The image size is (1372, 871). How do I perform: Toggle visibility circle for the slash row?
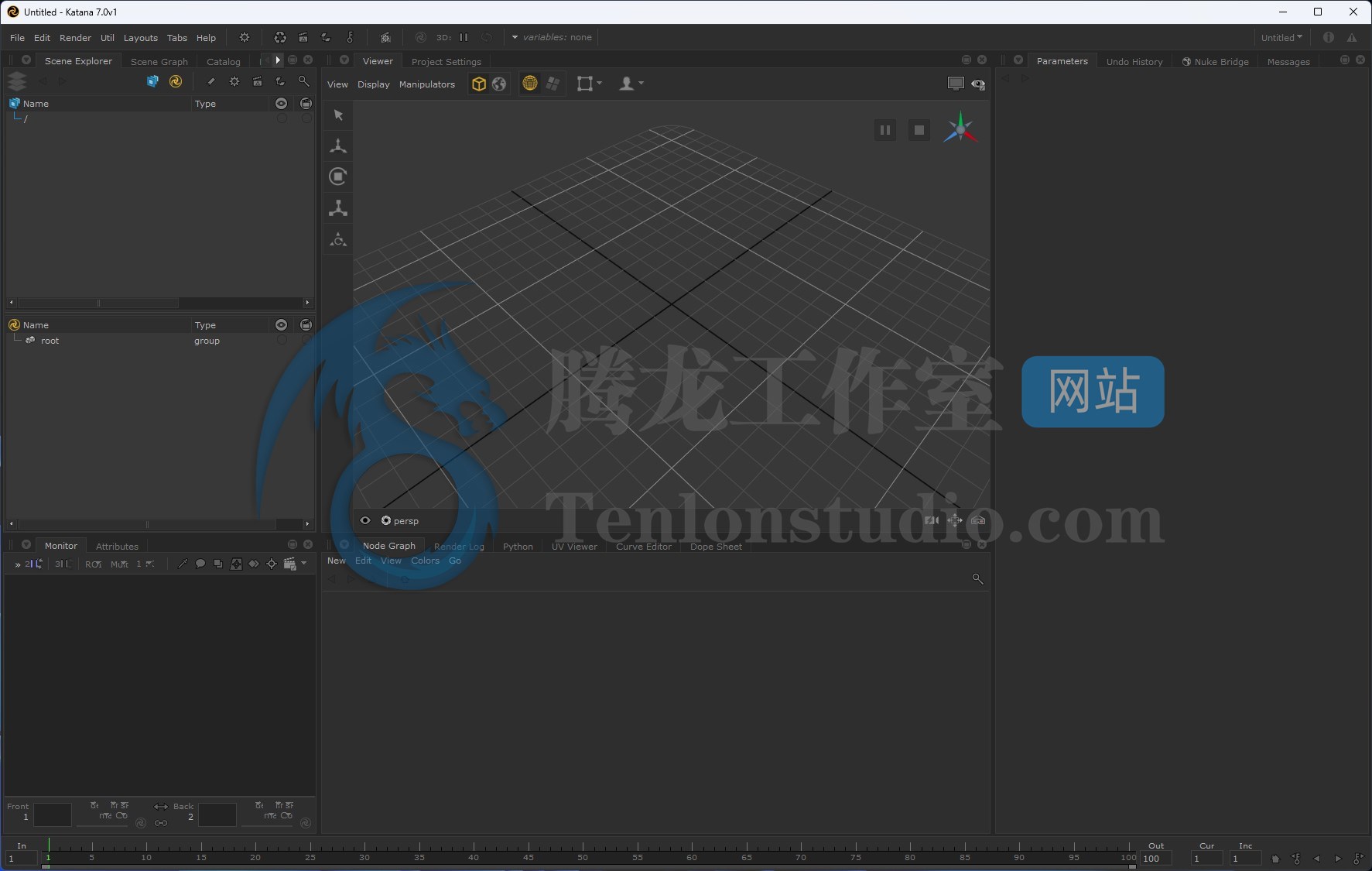282,118
